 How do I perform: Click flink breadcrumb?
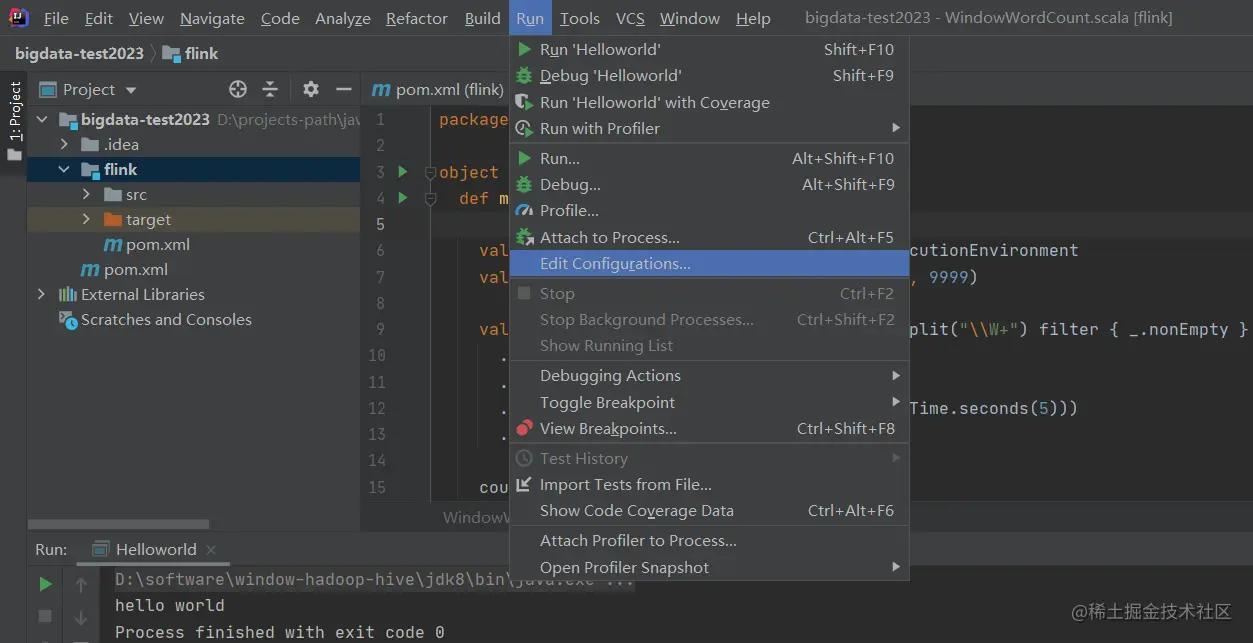(190, 53)
